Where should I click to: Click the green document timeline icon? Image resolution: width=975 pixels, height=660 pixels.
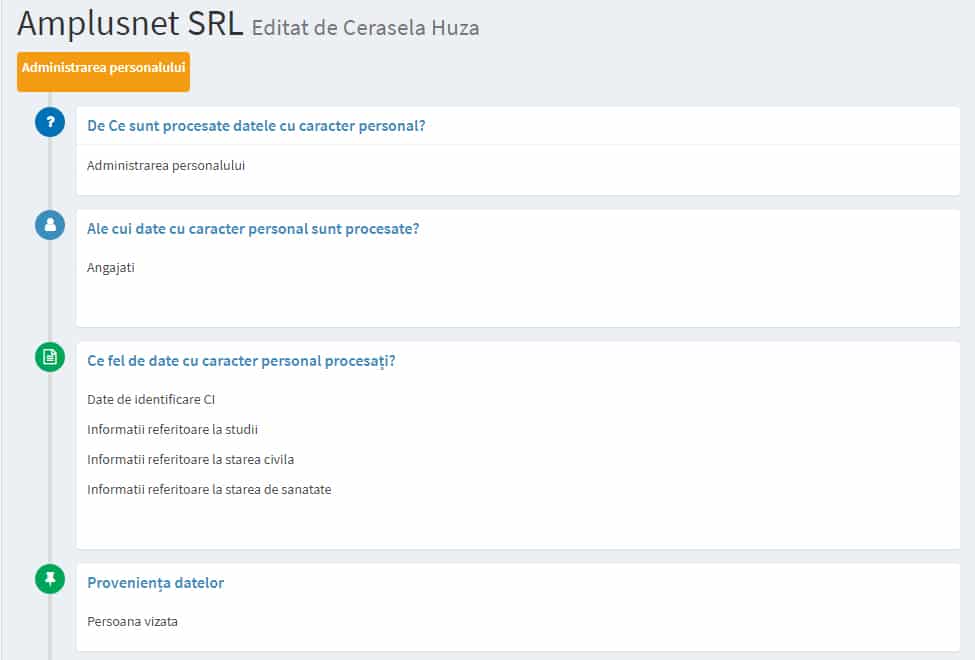click(50, 357)
